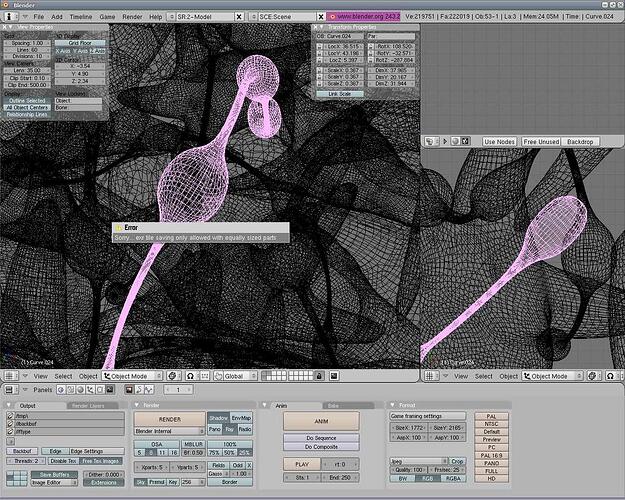Click the Dither: 0.000 slider field
625x500 pixels.
click(104, 474)
